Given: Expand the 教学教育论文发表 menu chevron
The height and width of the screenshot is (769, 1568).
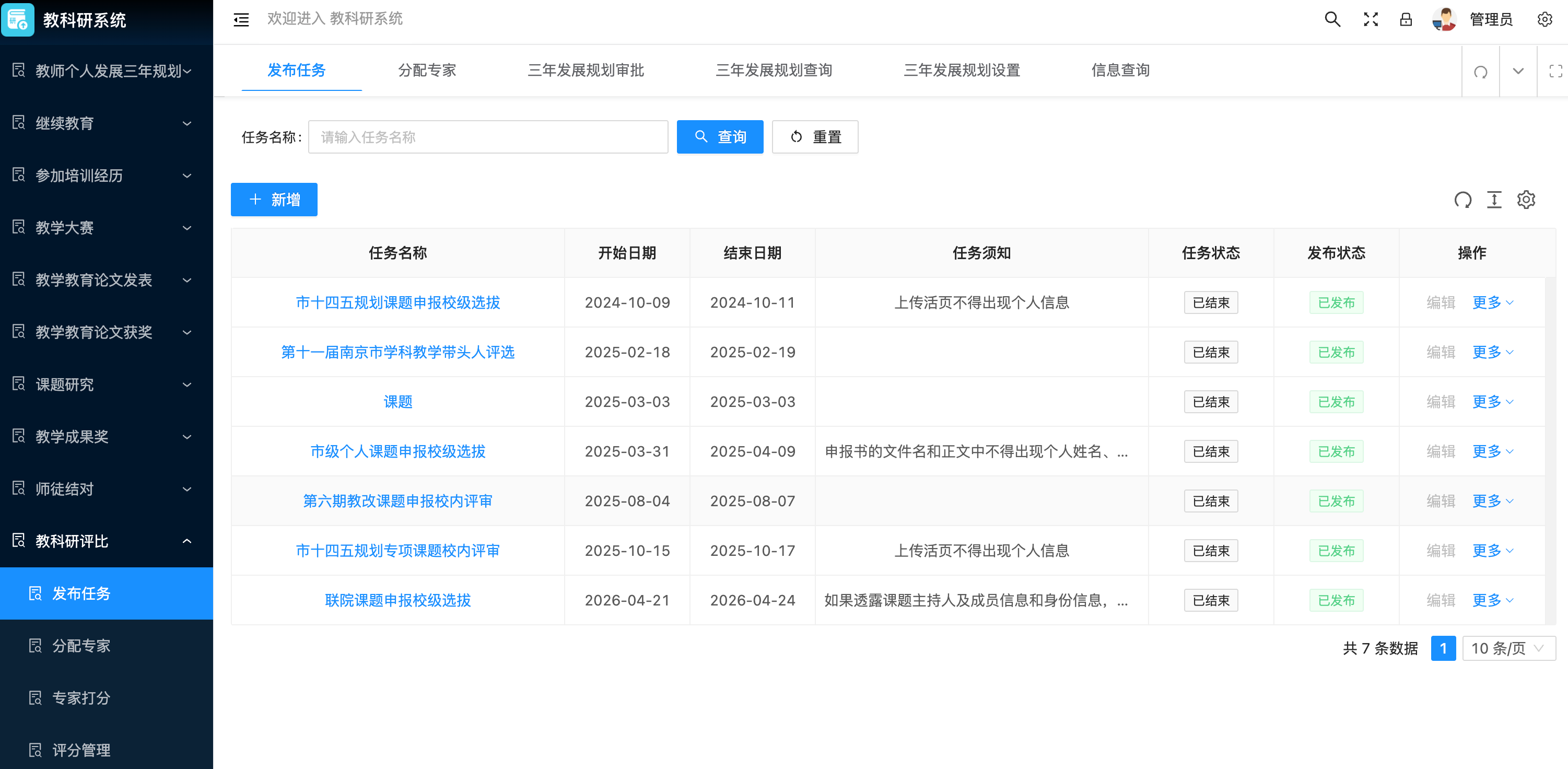Looking at the screenshot, I should 188,280.
